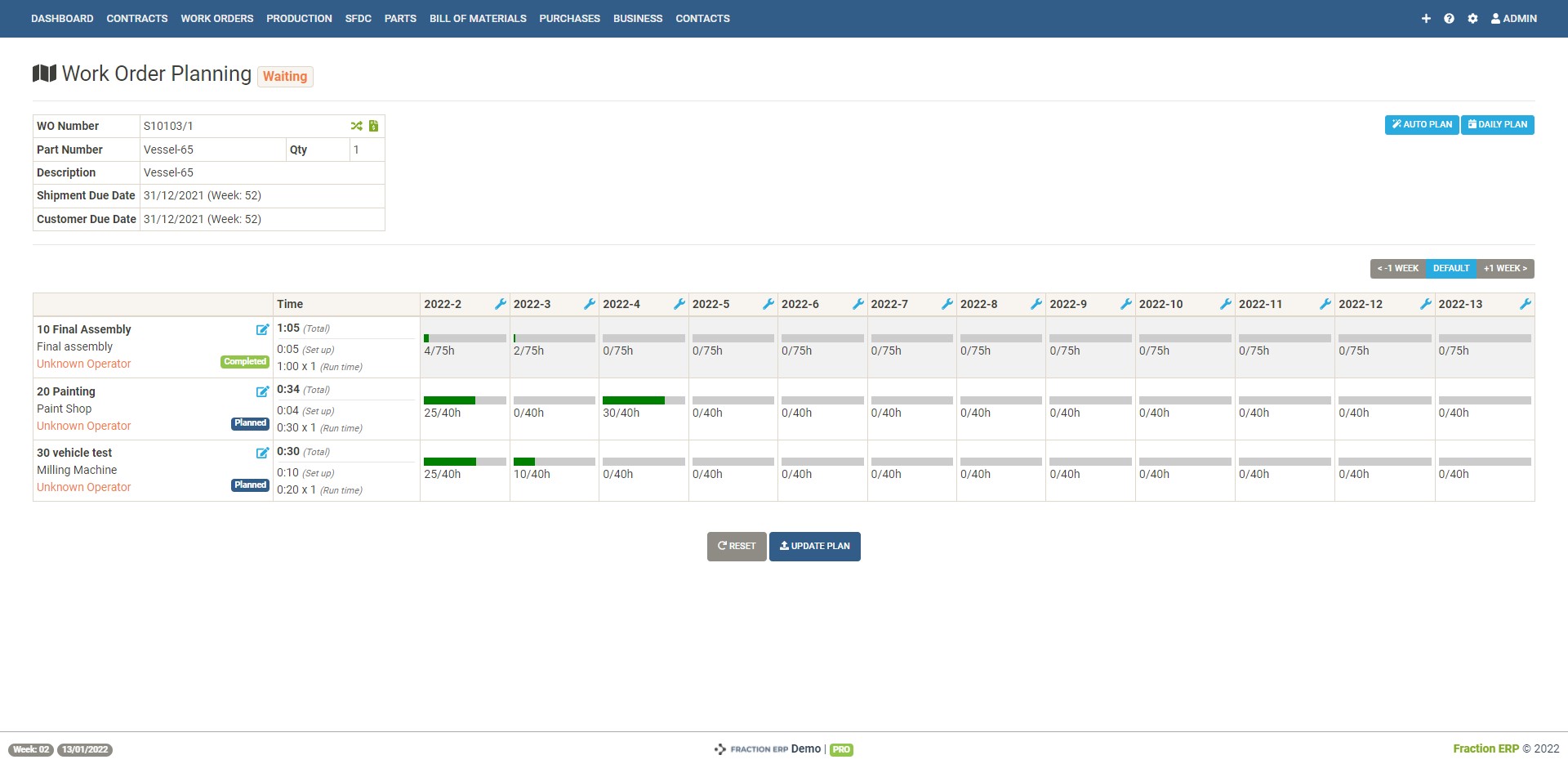Open the green document icon next to WO Number
The height and width of the screenshot is (764, 1568).
pos(373,126)
